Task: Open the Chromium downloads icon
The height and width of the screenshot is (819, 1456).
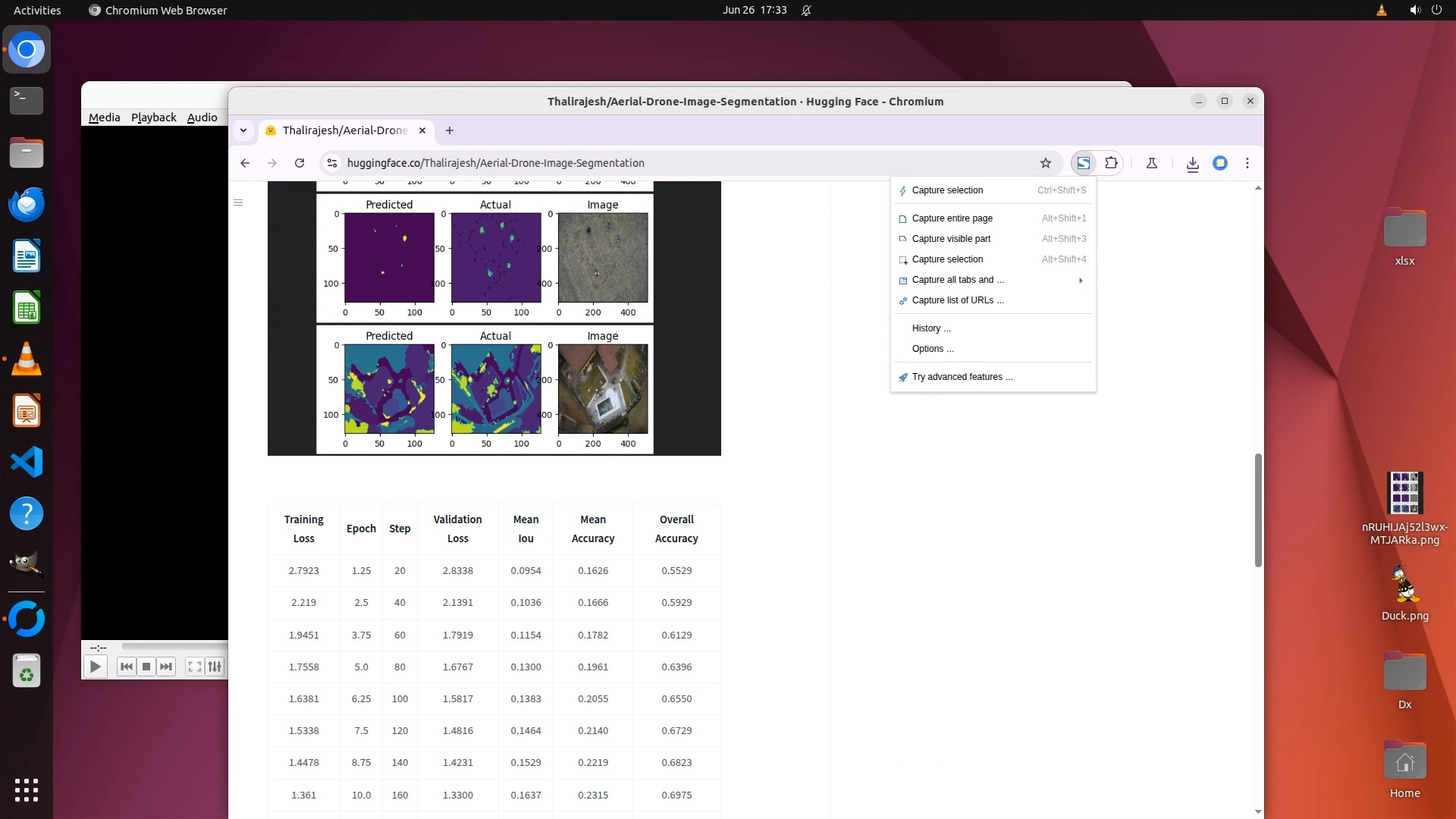Action: (x=1192, y=164)
